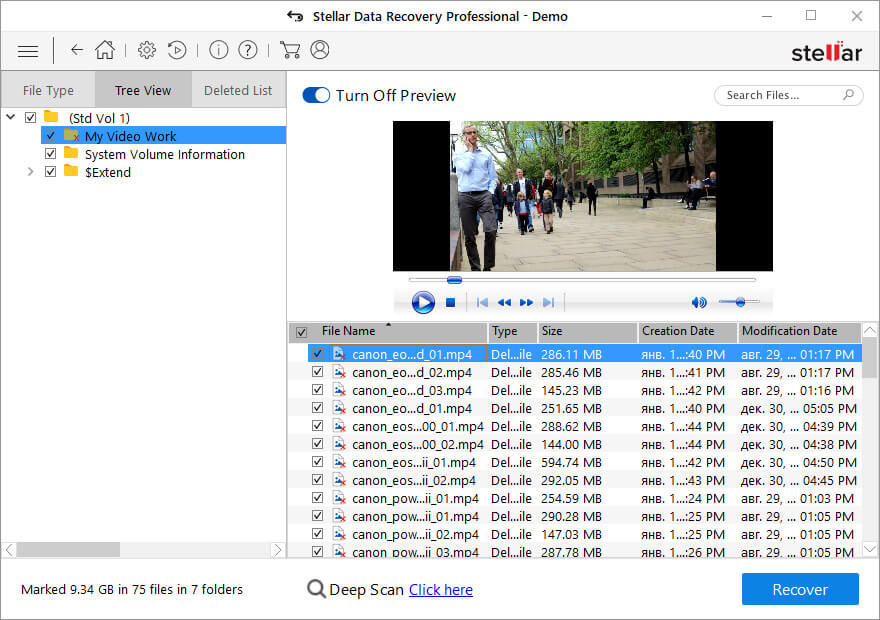Click the search magnifier icon
The image size is (880, 620).
coord(849,94)
